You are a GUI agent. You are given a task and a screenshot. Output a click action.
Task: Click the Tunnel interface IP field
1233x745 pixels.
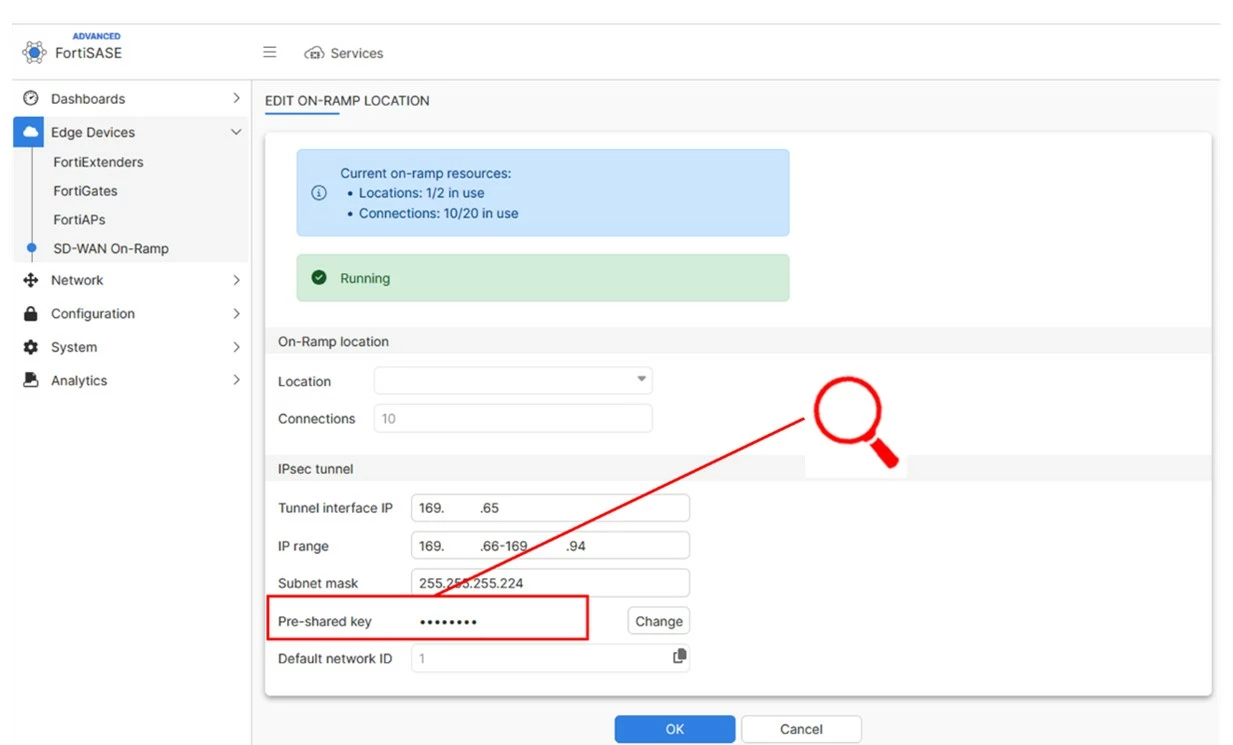coord(550,508)
